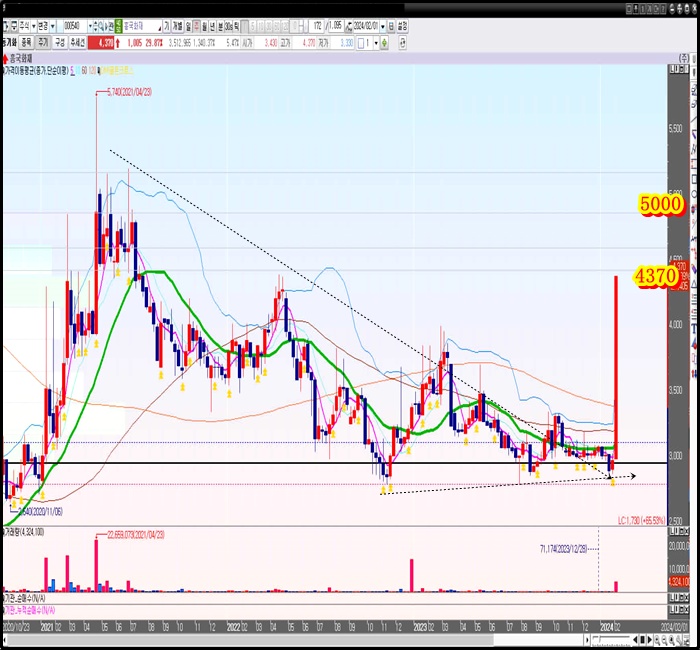Adjust the bottom zoom slider
Viewport: 700px width, 650px height.
[x=611, y=640]
